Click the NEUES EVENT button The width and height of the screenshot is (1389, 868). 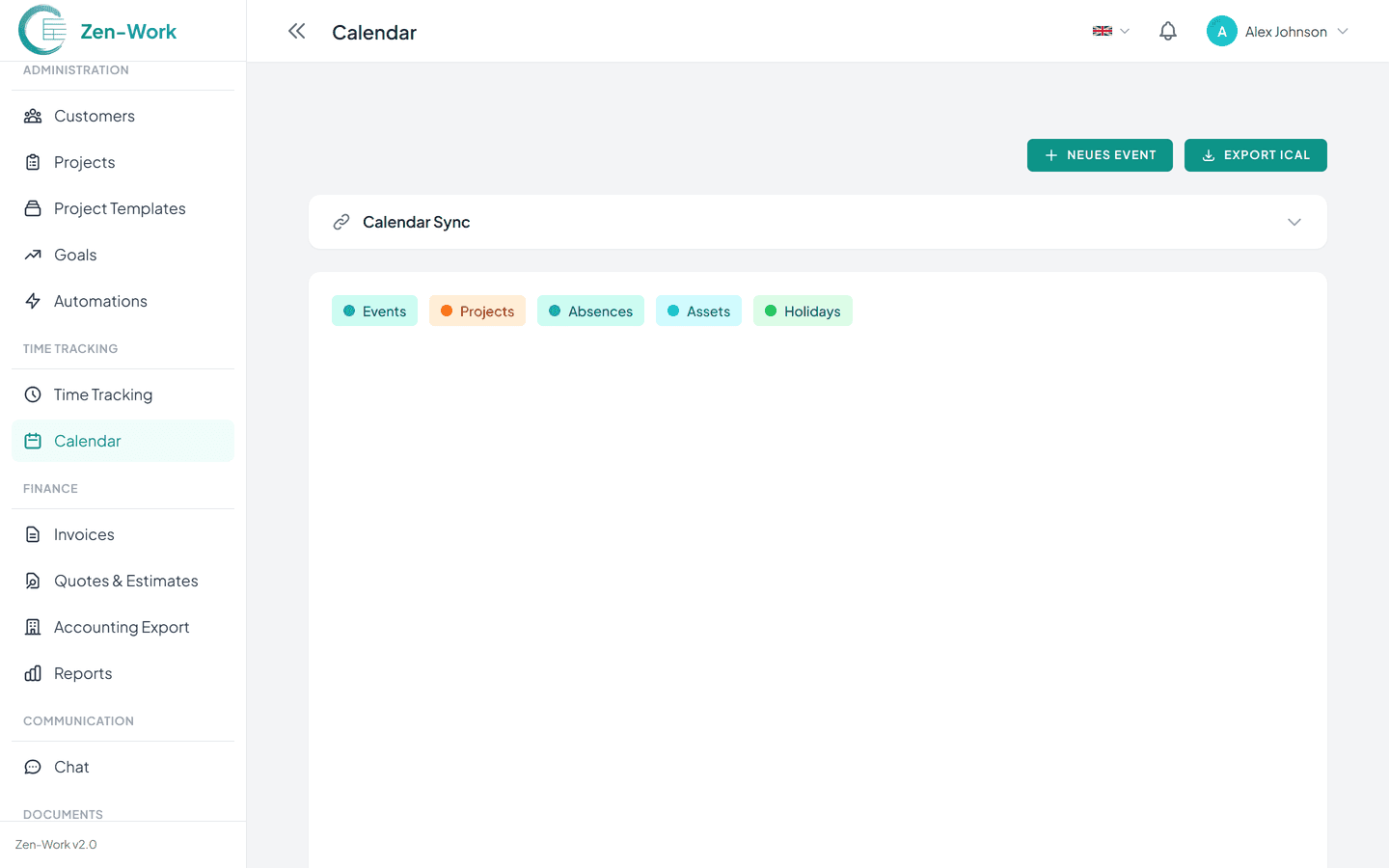click(x=1100, y=154)
